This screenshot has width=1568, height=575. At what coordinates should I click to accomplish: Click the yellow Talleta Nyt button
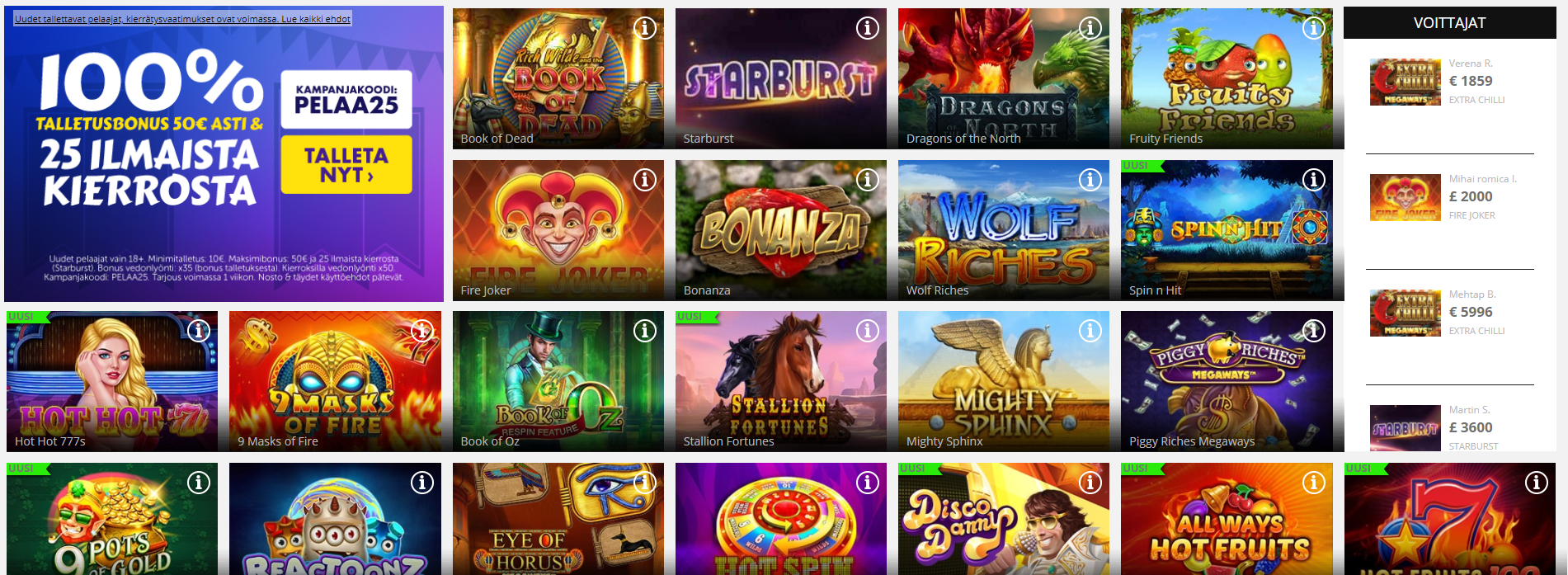[x=346, y=165]
